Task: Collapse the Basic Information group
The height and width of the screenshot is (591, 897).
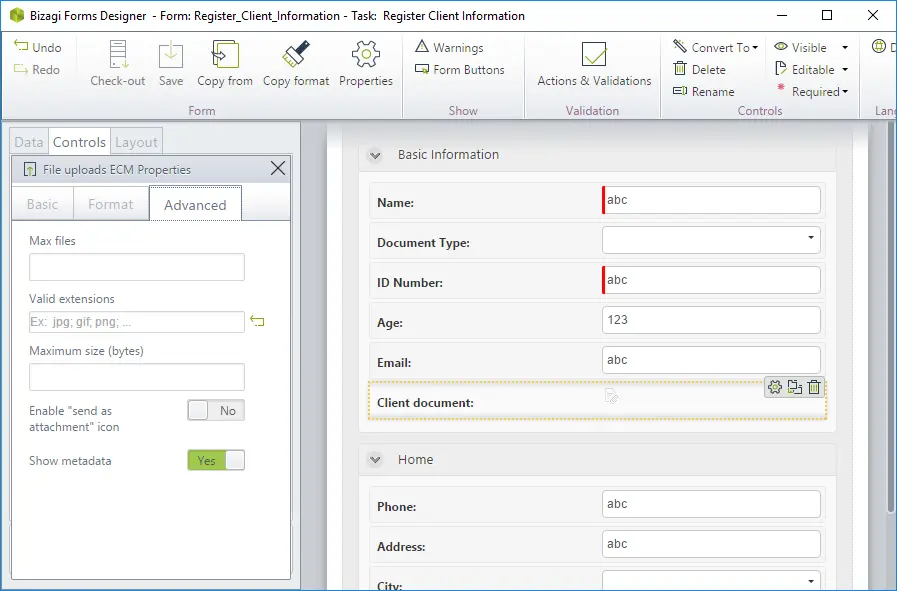Action: pos(375,155)
